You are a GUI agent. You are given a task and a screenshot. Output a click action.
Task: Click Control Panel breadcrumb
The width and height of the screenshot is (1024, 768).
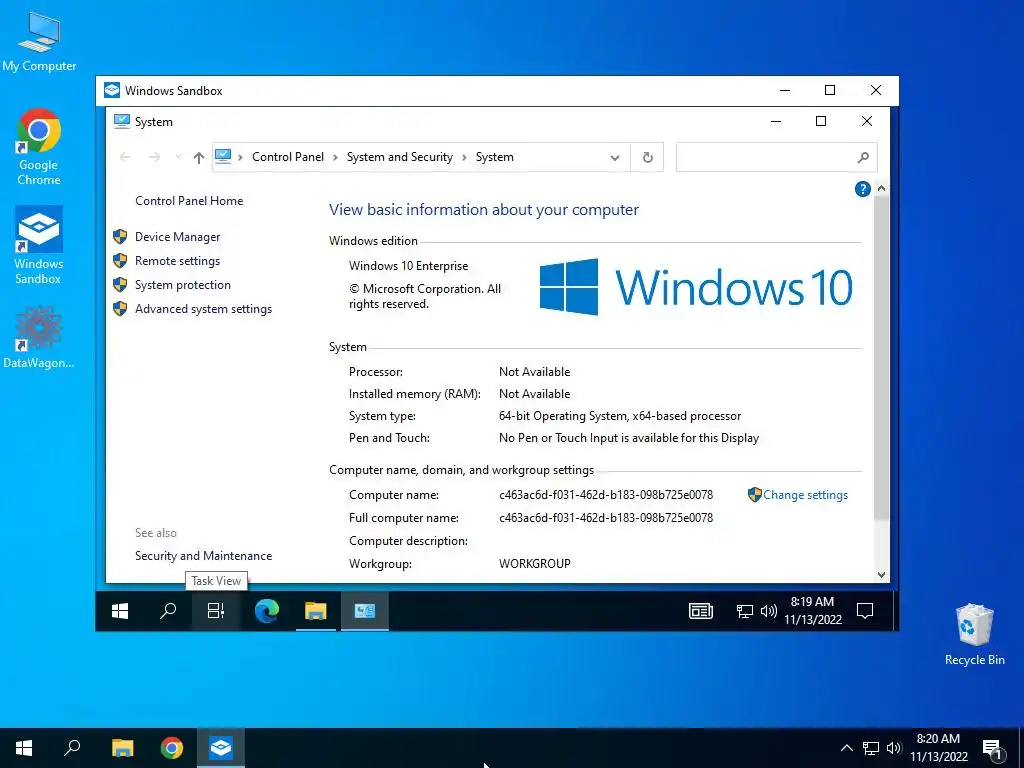click(x=287, y=157)
